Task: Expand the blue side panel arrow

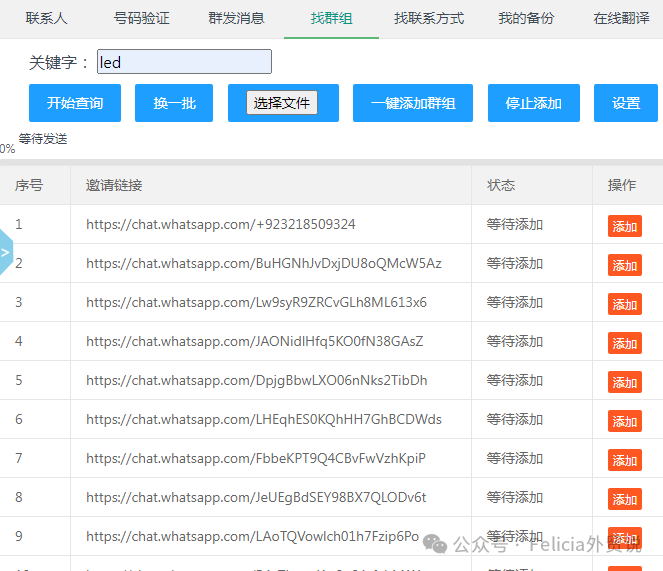Action: (6, 253)
